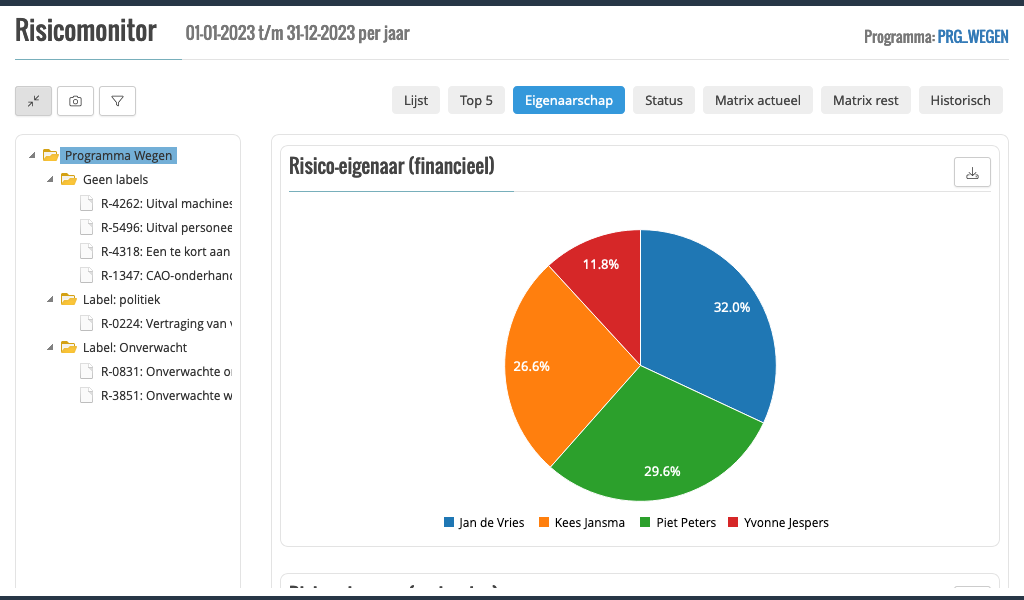Screen dimensions: 1024x600
Task: Toggle Yvonne Jespers legend entry
Action: coord(777,523)
